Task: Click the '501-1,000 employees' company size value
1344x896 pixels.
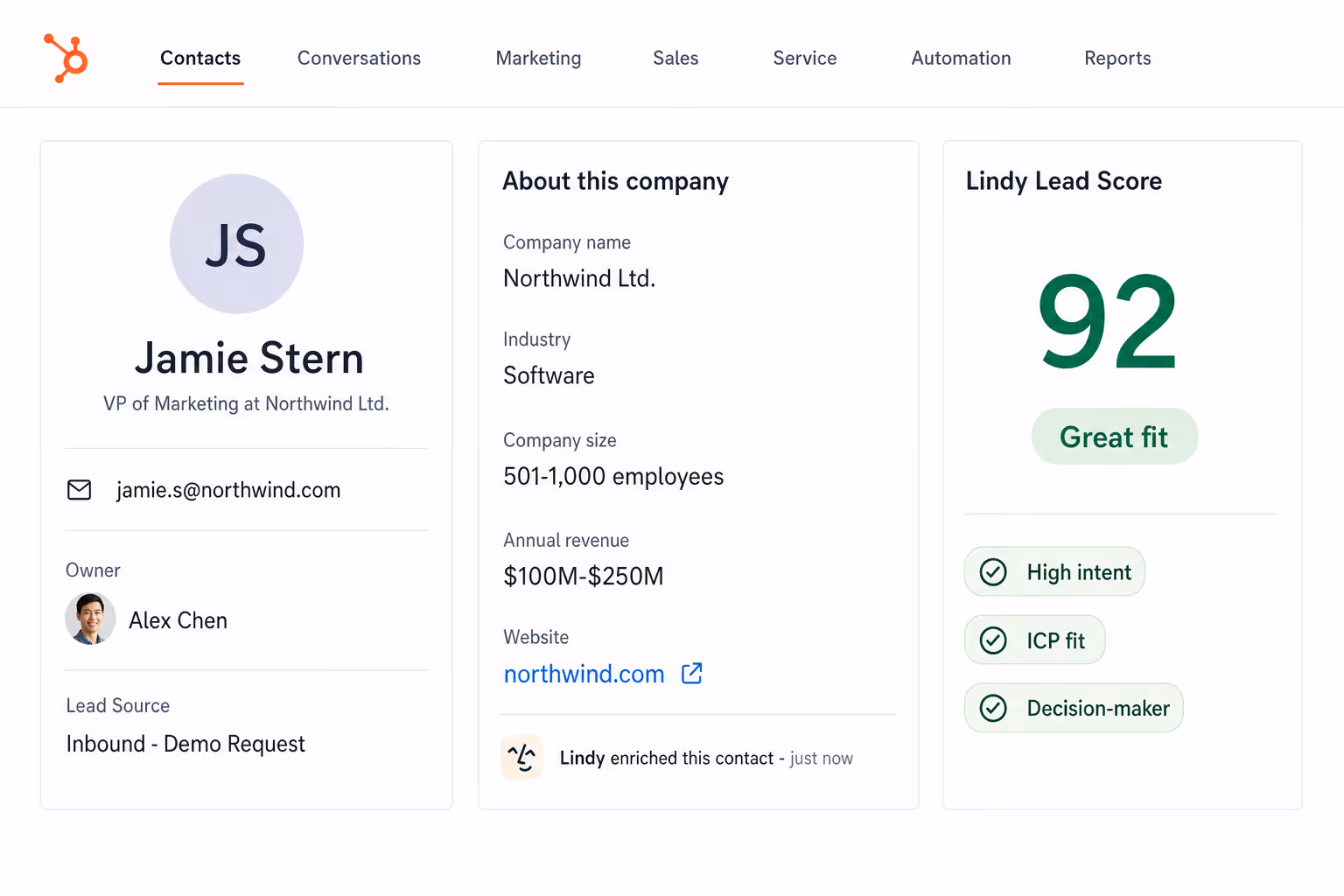Action: tap(613, 476)
